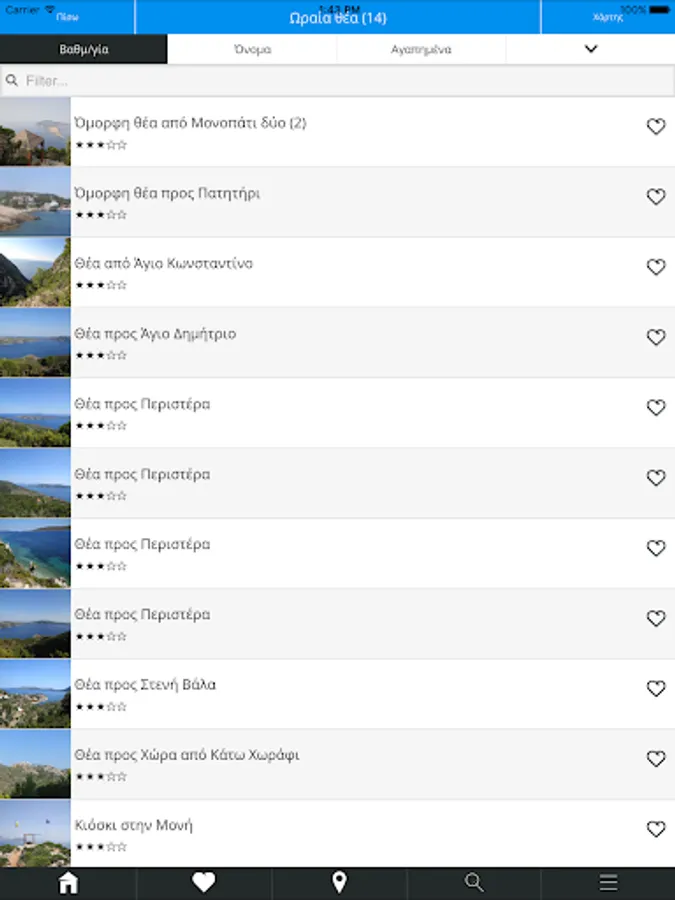Expand the sort options chevron
Screen dimensions: 675x900
[x=590, y=49]
